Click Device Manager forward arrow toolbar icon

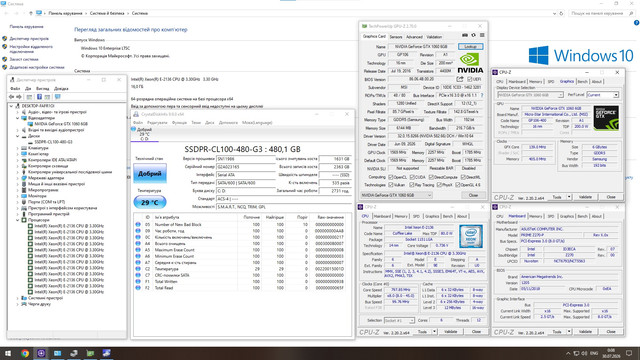tap(19, 97)
